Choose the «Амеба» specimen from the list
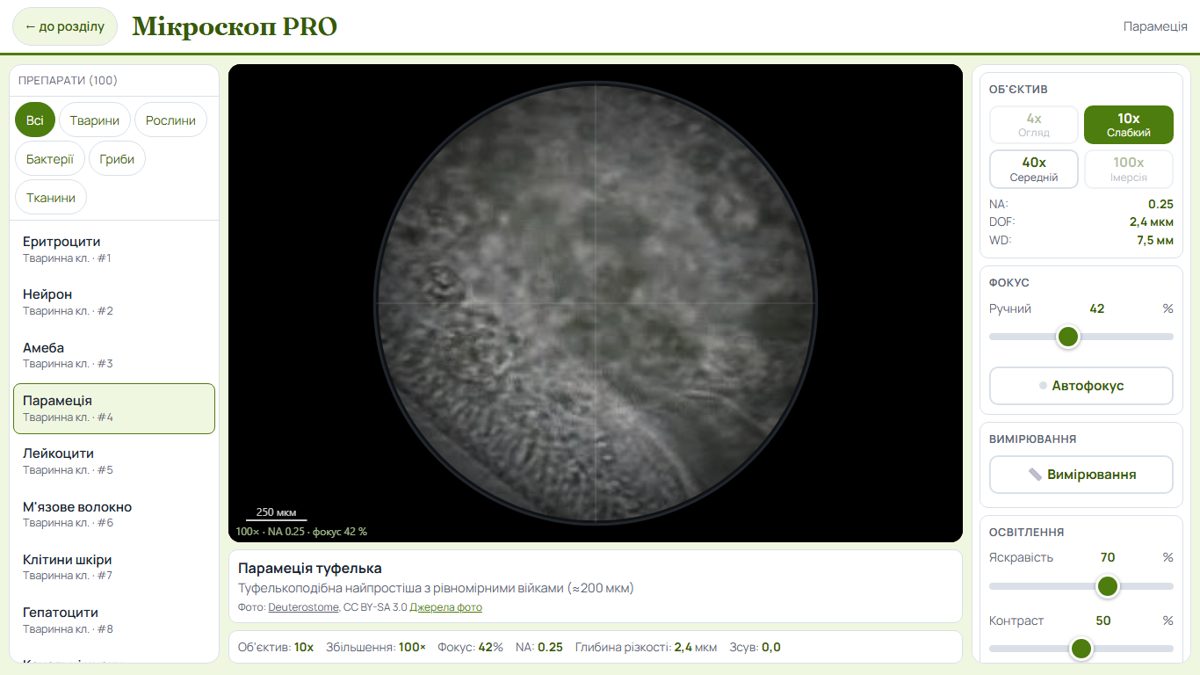 tap(114, 355)
